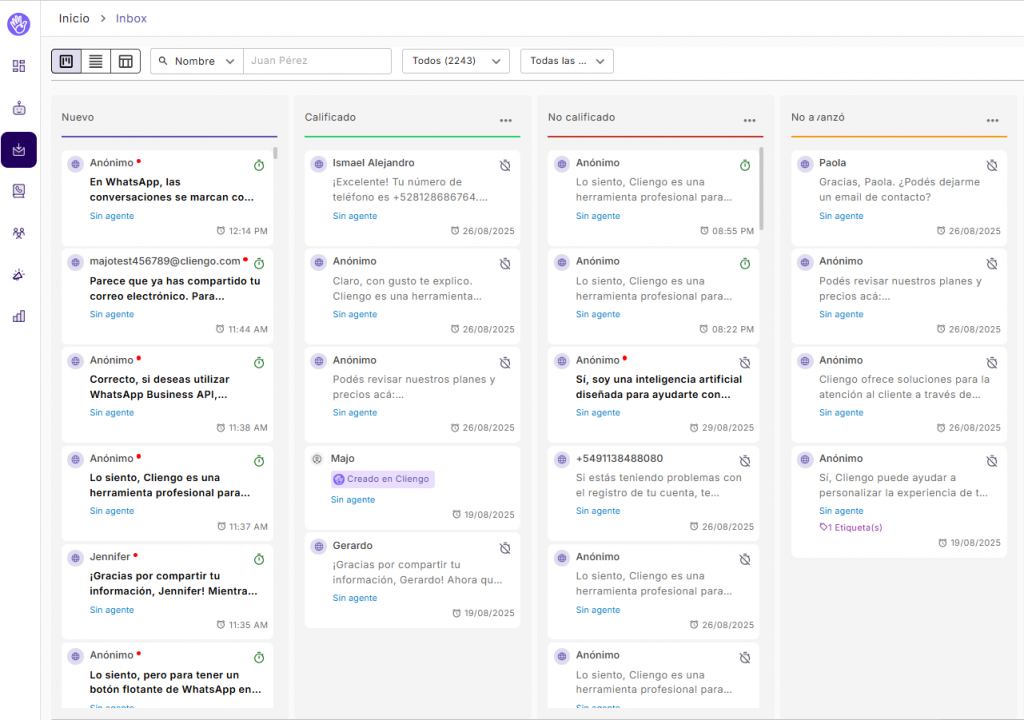Open the bar chart reports icon in sidebar

(x=19, y=316)
